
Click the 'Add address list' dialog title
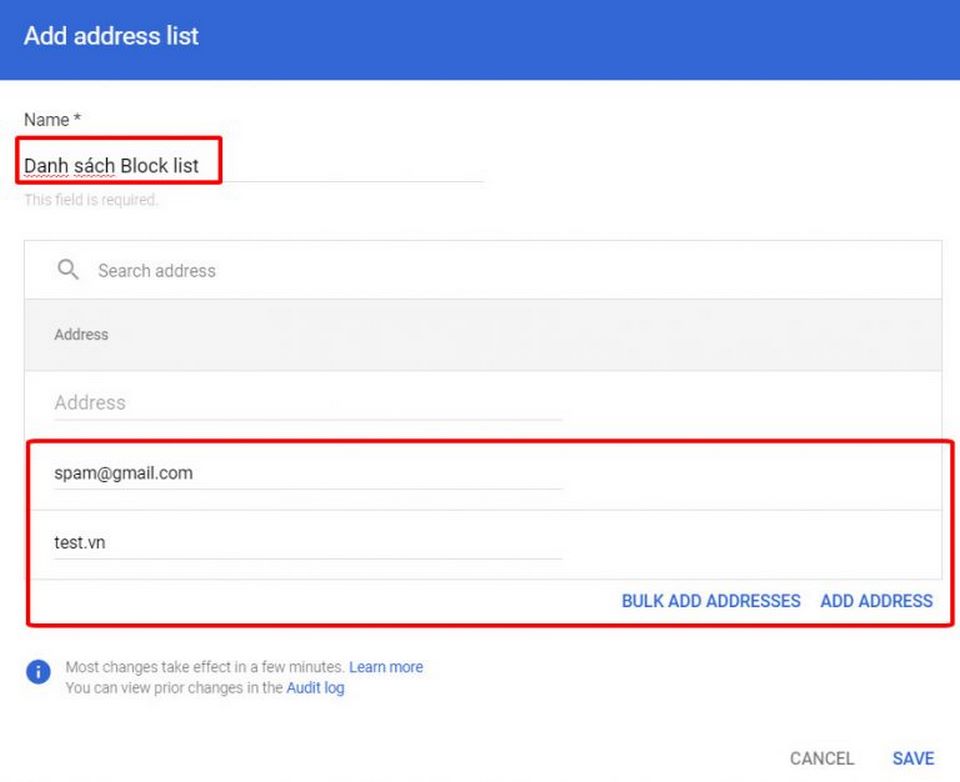tap(111, 36)
